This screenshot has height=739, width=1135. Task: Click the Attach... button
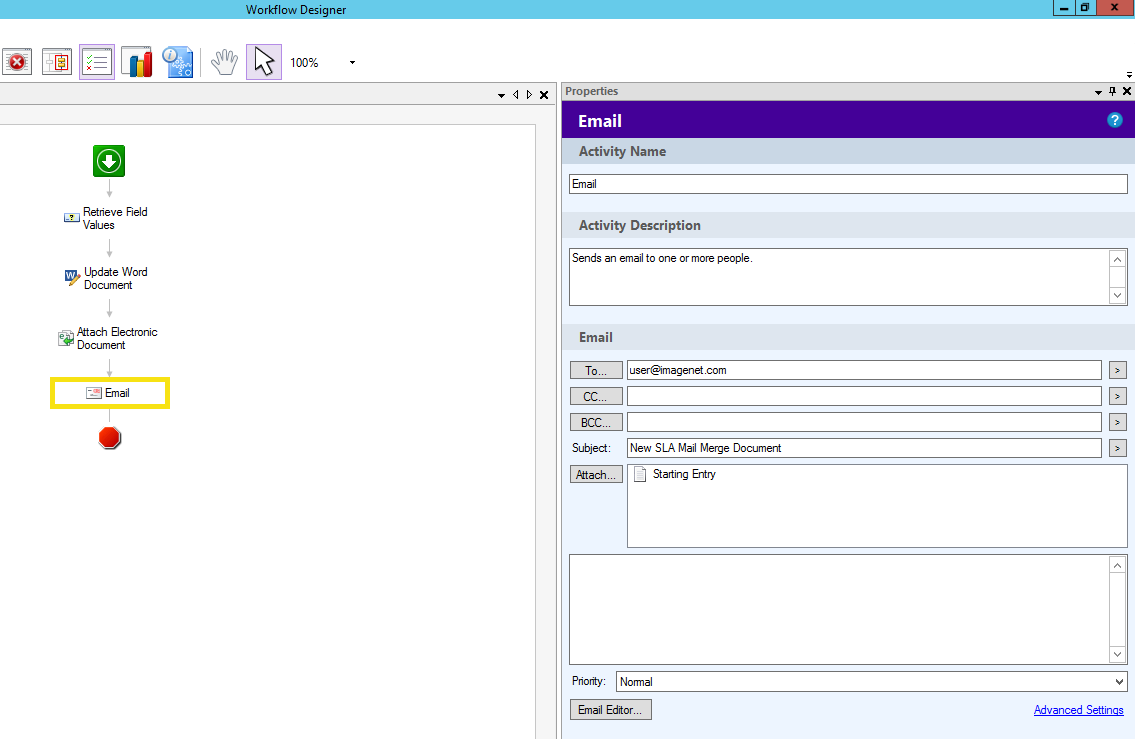click(596, 475)
